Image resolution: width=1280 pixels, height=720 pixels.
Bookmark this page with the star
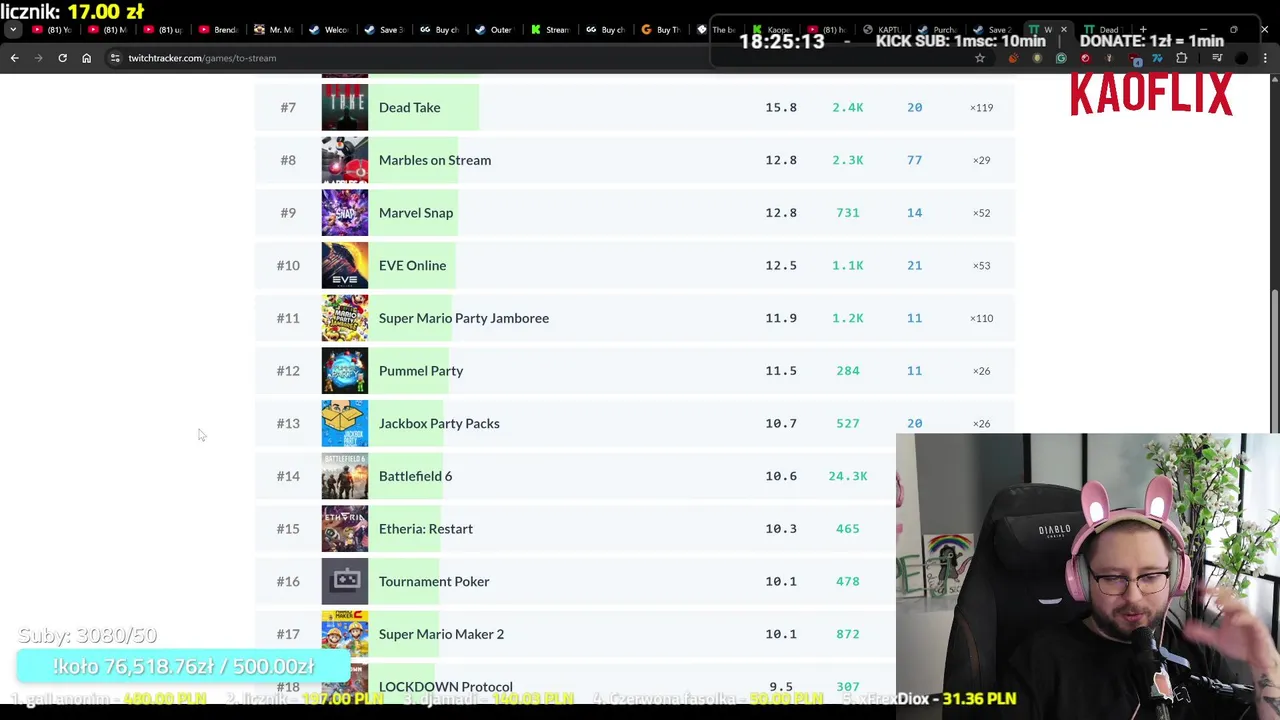980,58
